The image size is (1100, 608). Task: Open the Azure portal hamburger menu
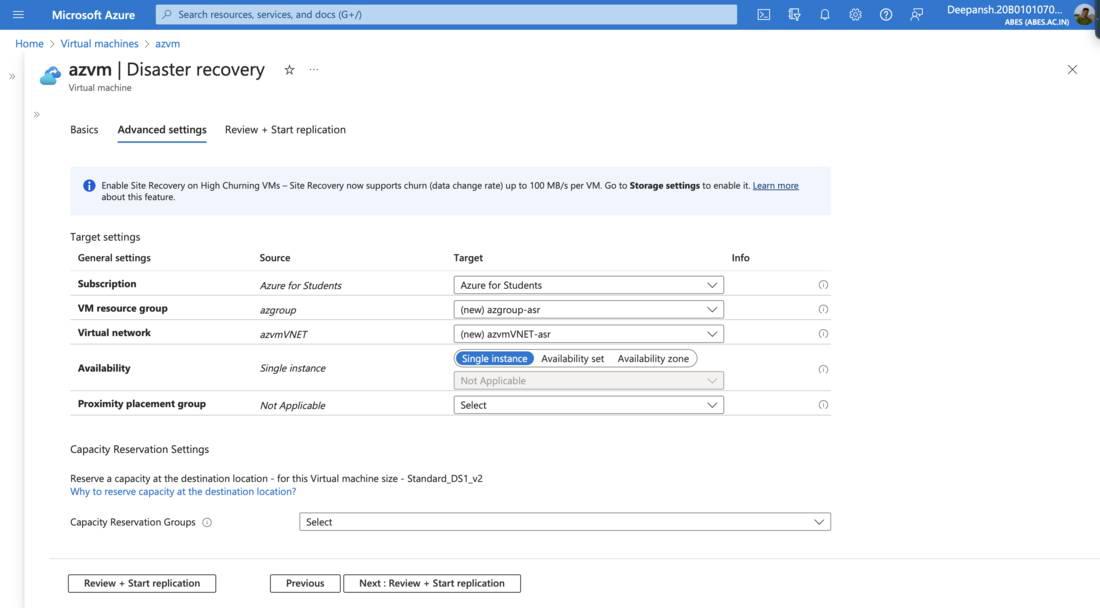click(18, 15)
